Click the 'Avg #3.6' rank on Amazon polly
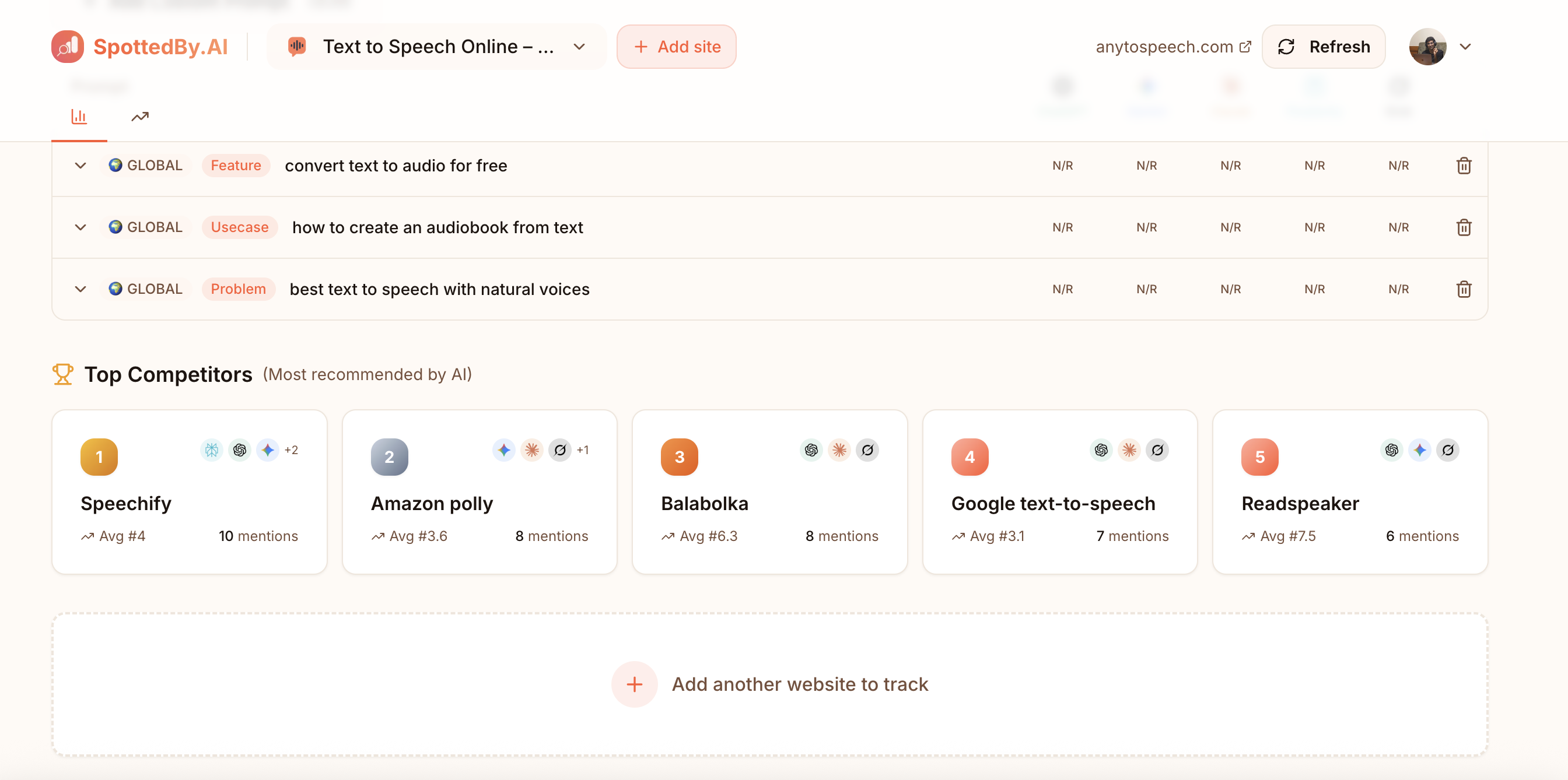 409,536
